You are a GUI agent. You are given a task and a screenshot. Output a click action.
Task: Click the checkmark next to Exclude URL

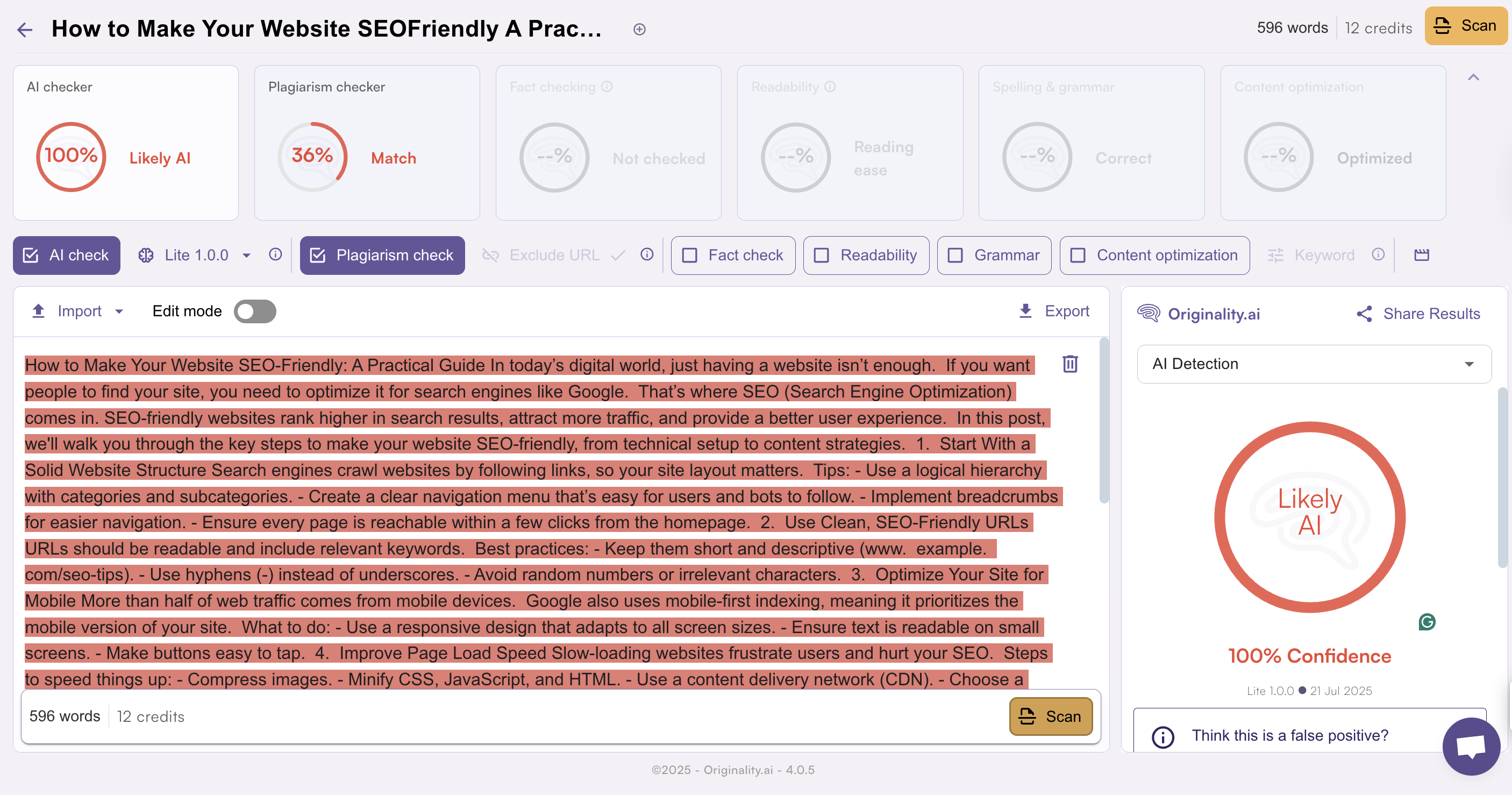(x=618, y=255)
